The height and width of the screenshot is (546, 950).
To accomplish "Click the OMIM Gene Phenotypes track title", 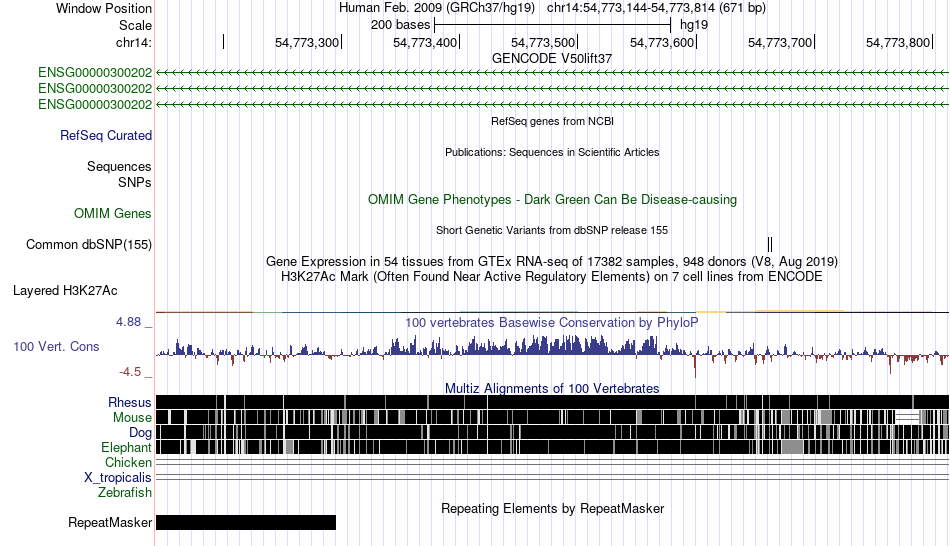I will pyautogui.click(x=553, y=199).
